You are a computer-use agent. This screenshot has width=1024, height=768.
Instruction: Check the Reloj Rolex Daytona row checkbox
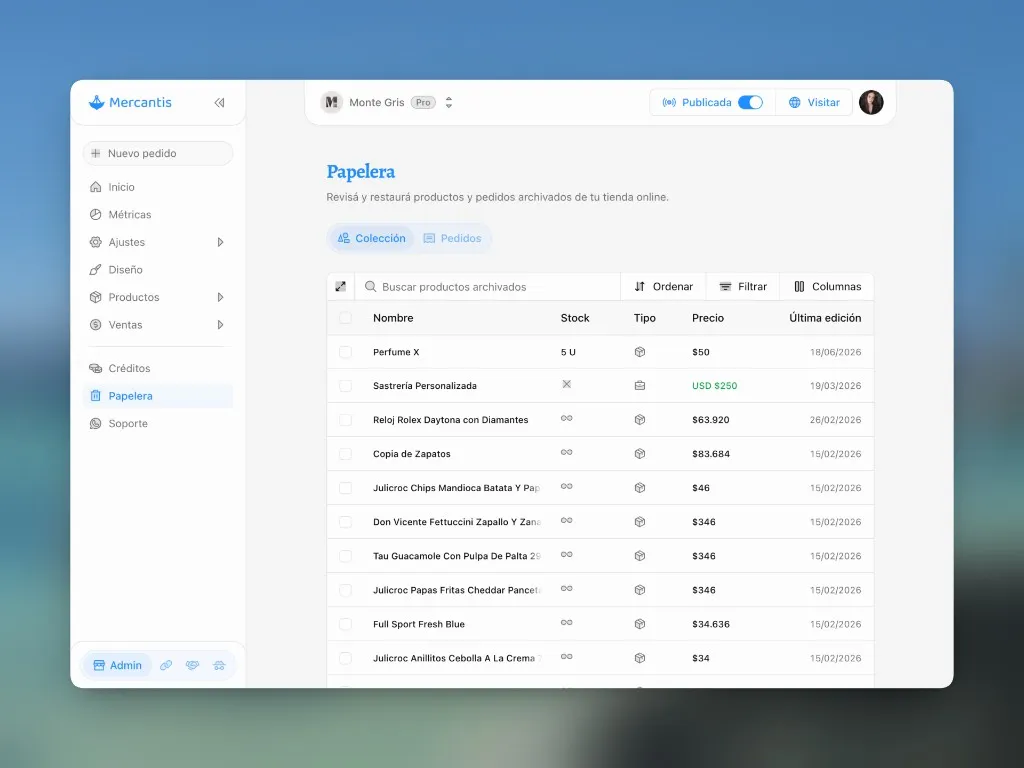[345, 420]
